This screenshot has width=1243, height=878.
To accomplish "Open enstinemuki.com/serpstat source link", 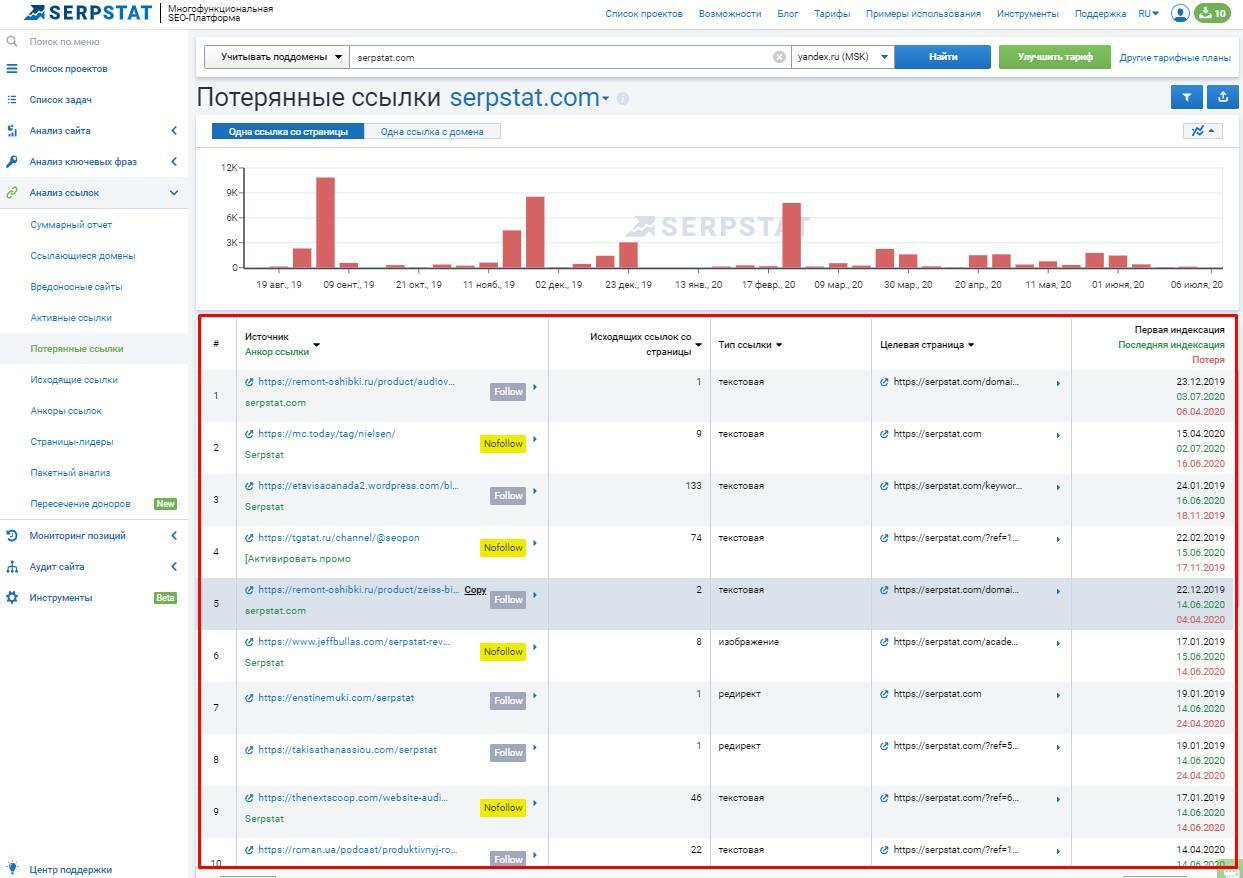I will tap(336, 698).
